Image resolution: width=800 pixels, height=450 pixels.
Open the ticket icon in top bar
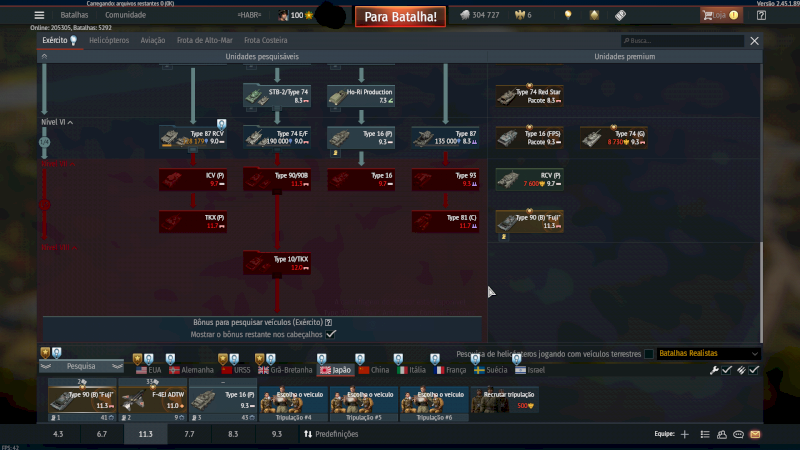point(620,15)
